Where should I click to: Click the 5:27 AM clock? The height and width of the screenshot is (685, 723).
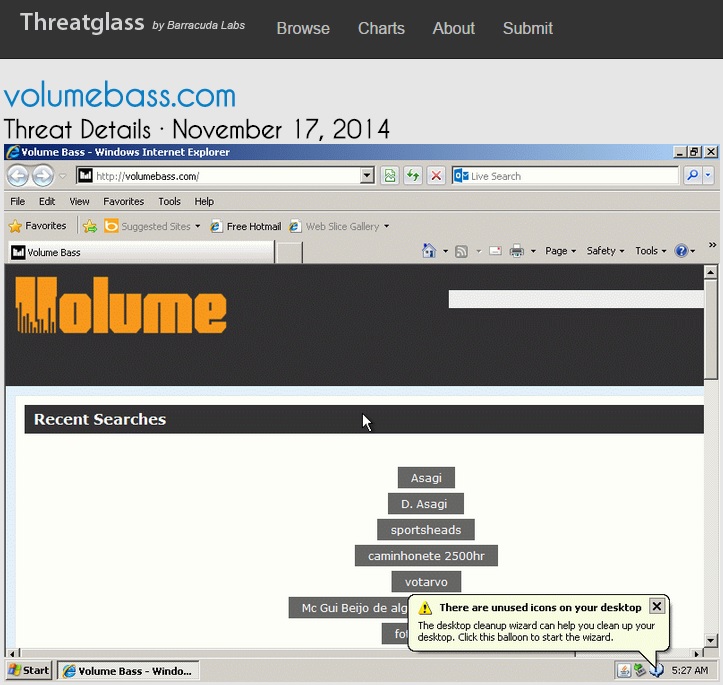click(x=690, y=670)
